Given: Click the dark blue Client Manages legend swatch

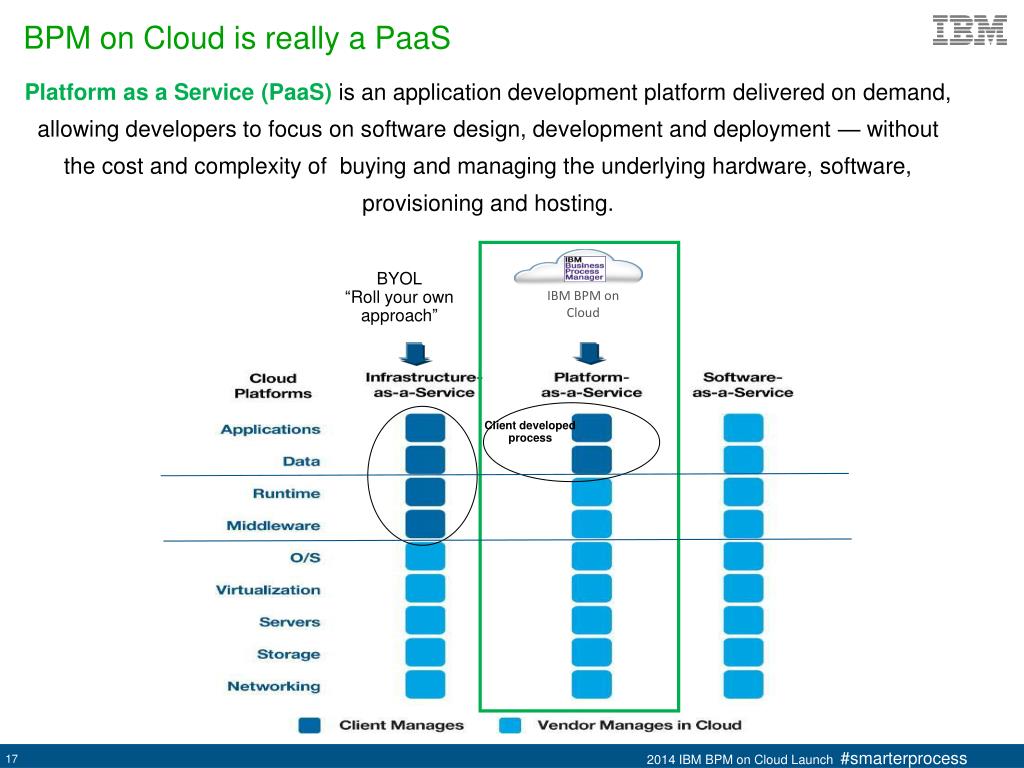Looking at the screenshot, I should 310,726.
